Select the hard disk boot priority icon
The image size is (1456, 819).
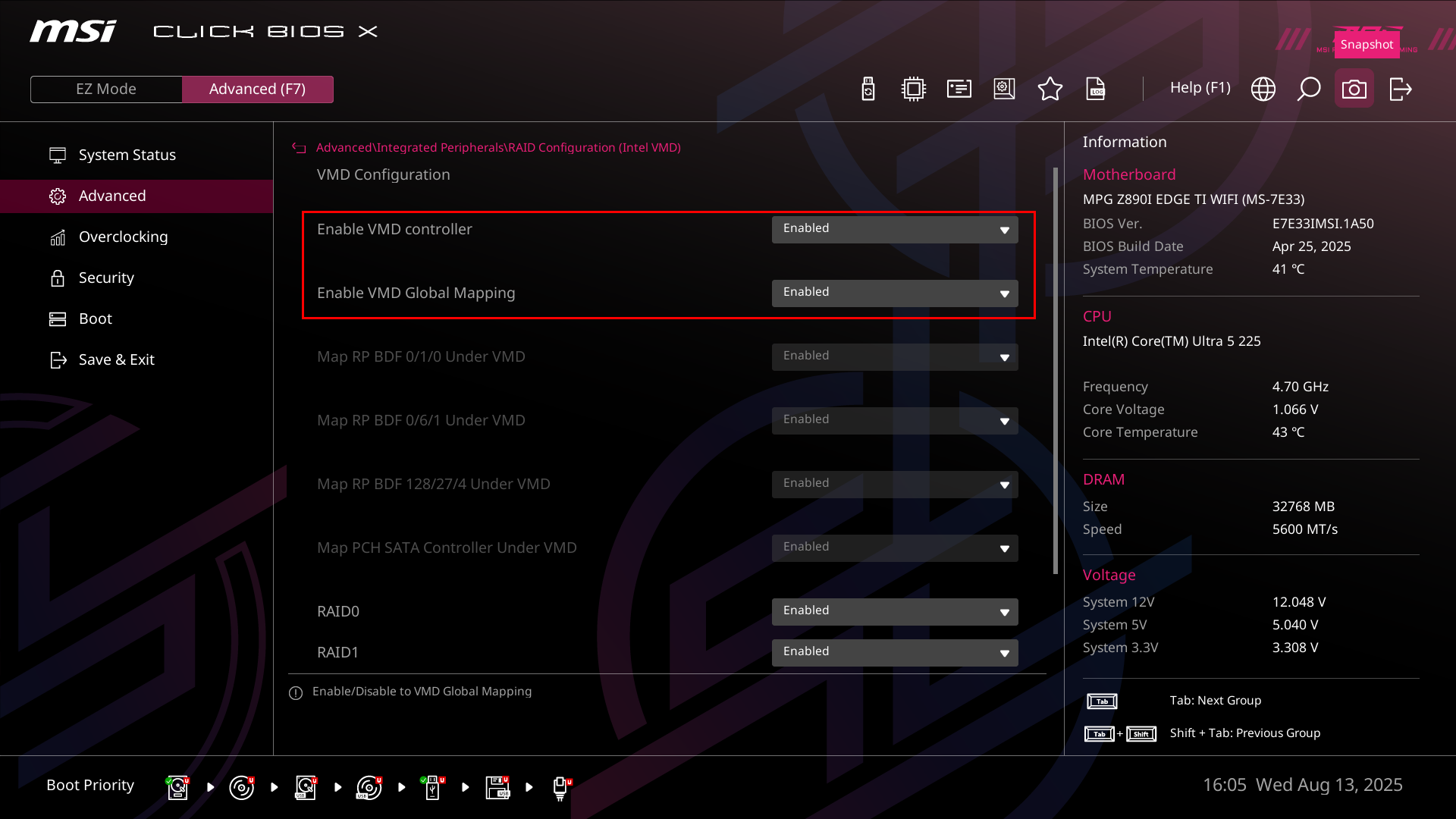click(x=177, y=787)
